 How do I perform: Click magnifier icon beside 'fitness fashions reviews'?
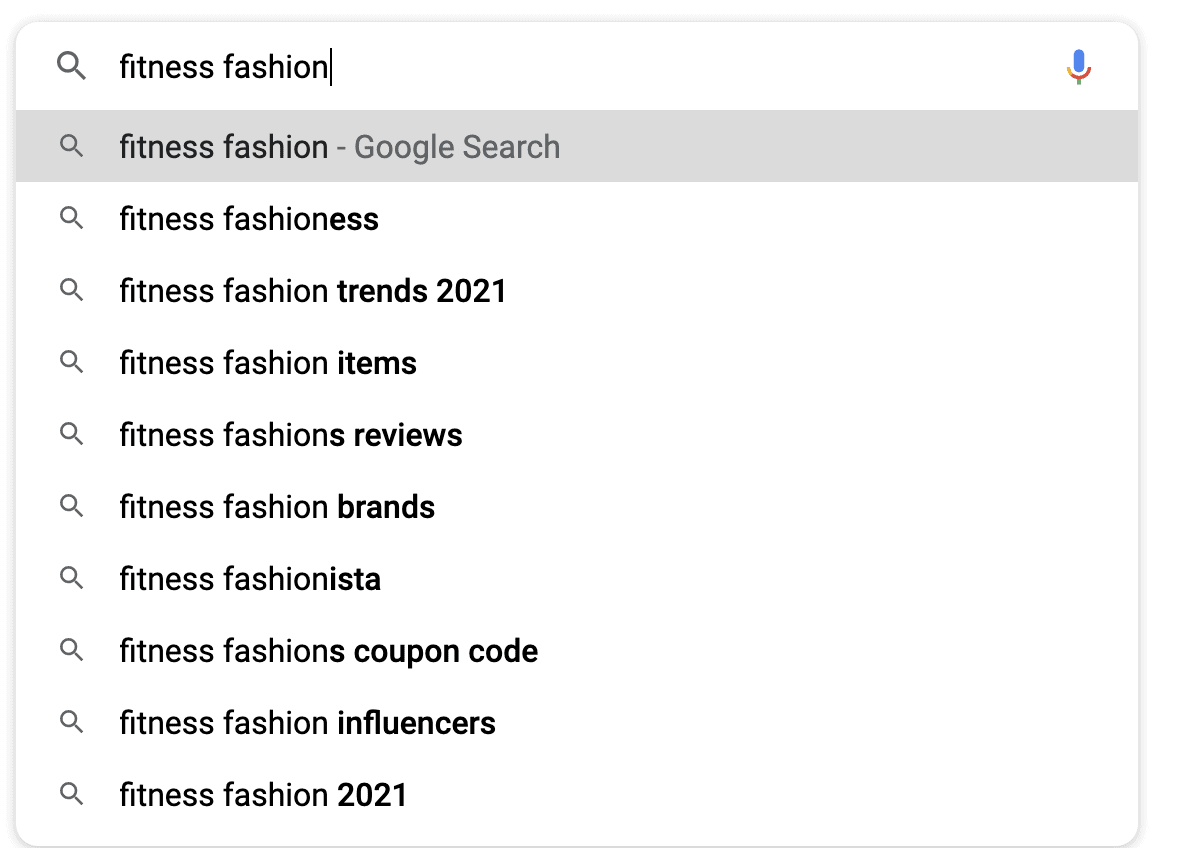coord(71,434)
